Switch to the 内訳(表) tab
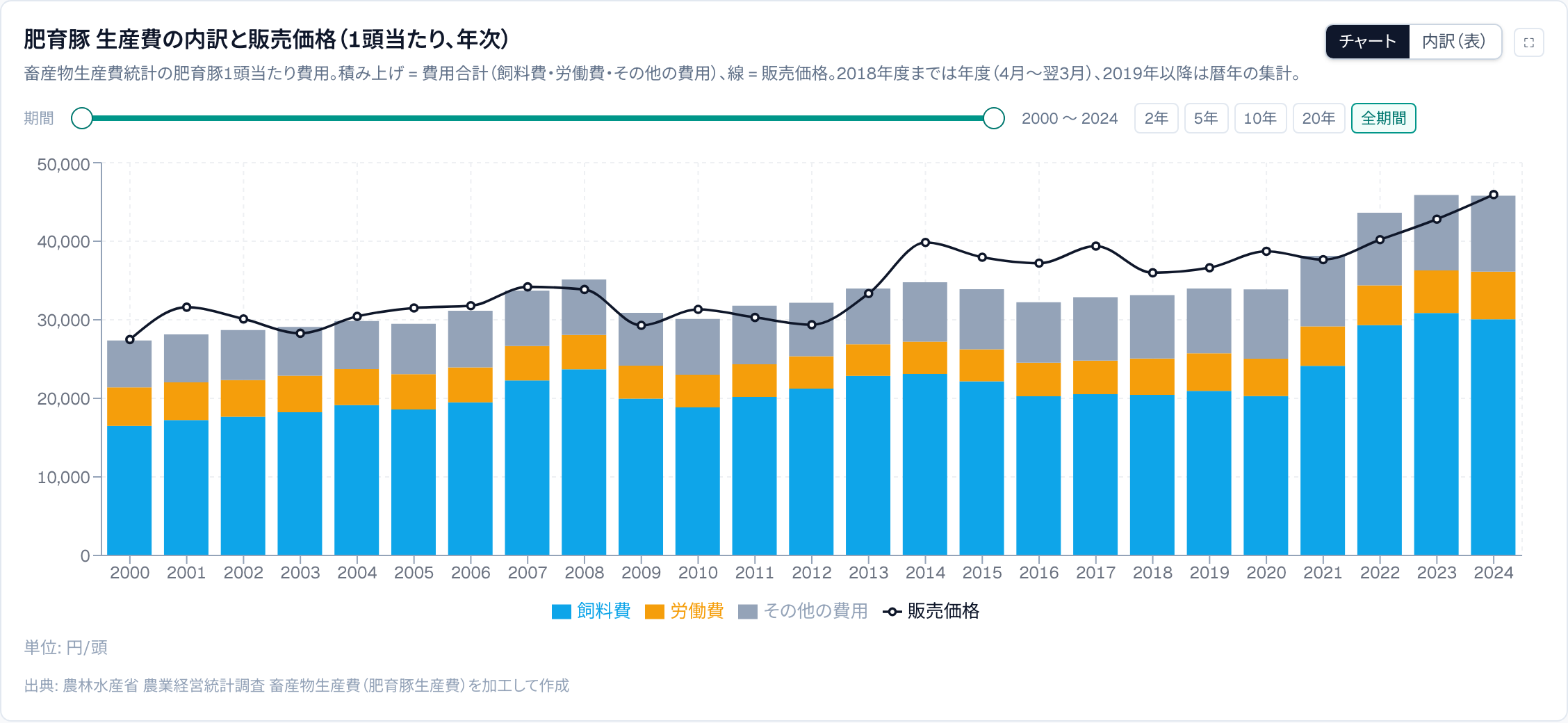Viewport: 1568px width, 723px height. click(1454, 42)
